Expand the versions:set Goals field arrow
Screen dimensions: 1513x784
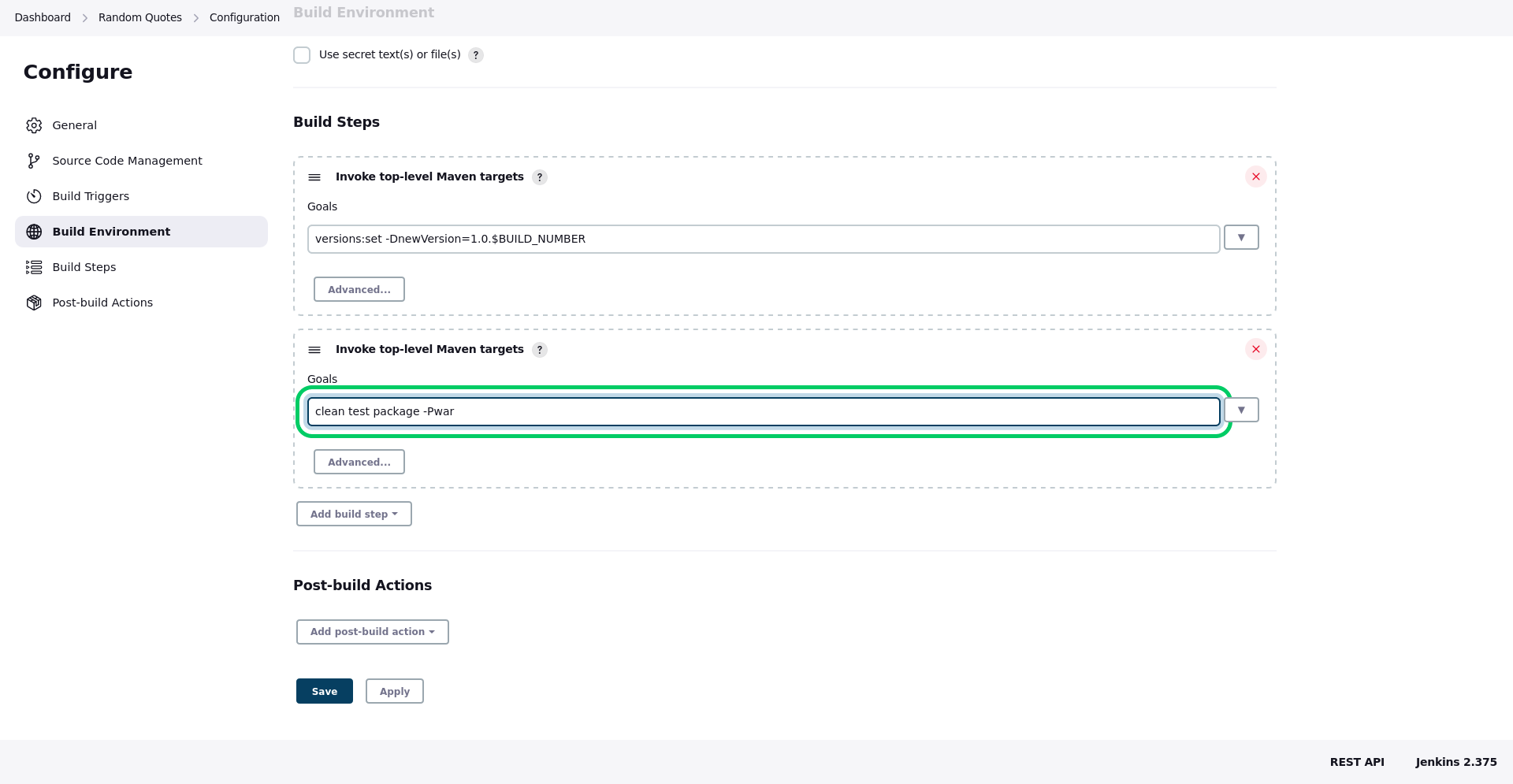1241,237
